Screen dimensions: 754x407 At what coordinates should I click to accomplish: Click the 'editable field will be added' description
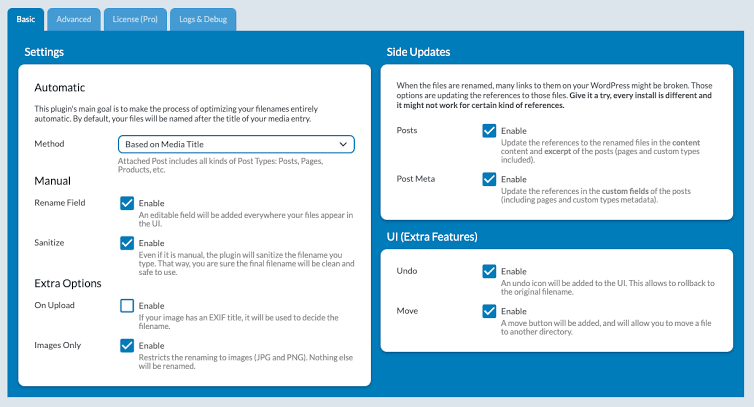coord(246,219)
